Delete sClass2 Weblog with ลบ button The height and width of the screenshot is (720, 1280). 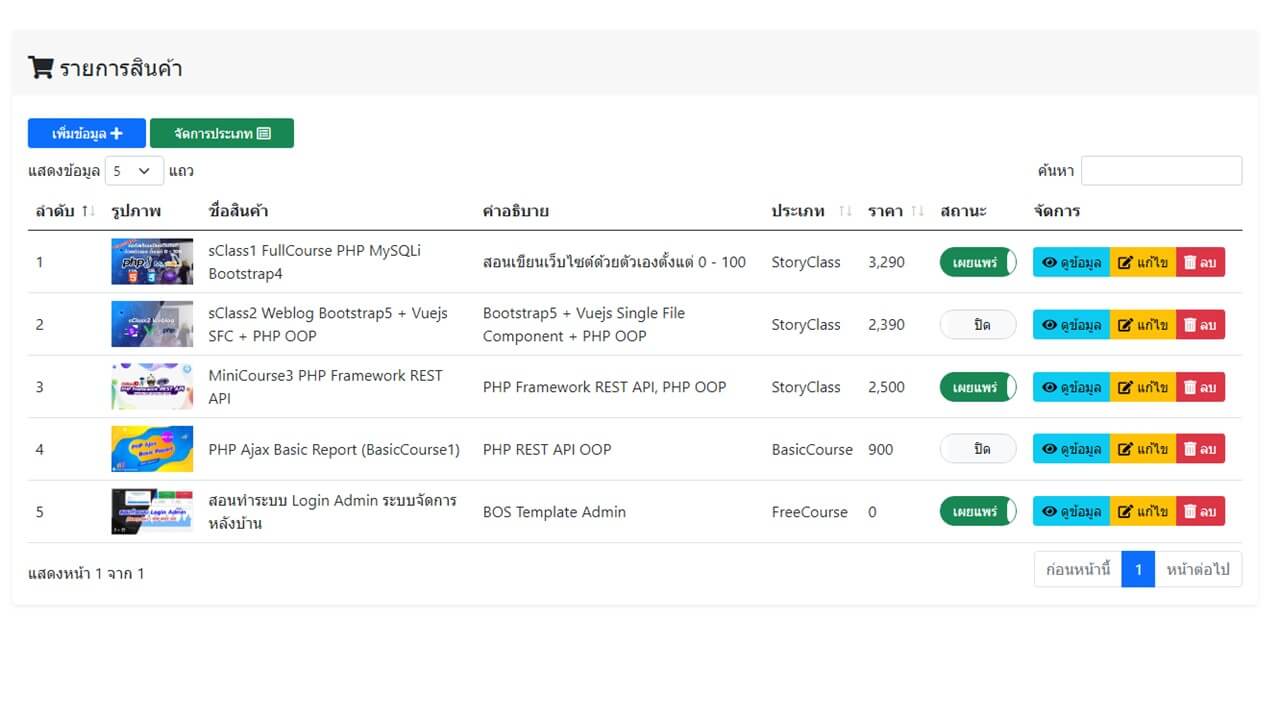[1200, 324]
